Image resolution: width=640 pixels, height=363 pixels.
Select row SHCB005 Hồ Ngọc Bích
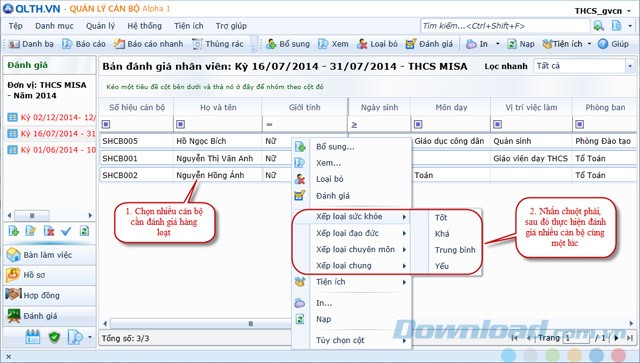(367, 141)
